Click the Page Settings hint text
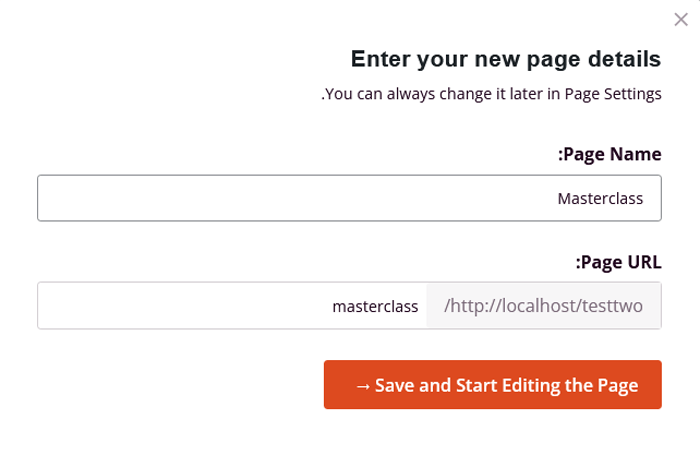 491,95
